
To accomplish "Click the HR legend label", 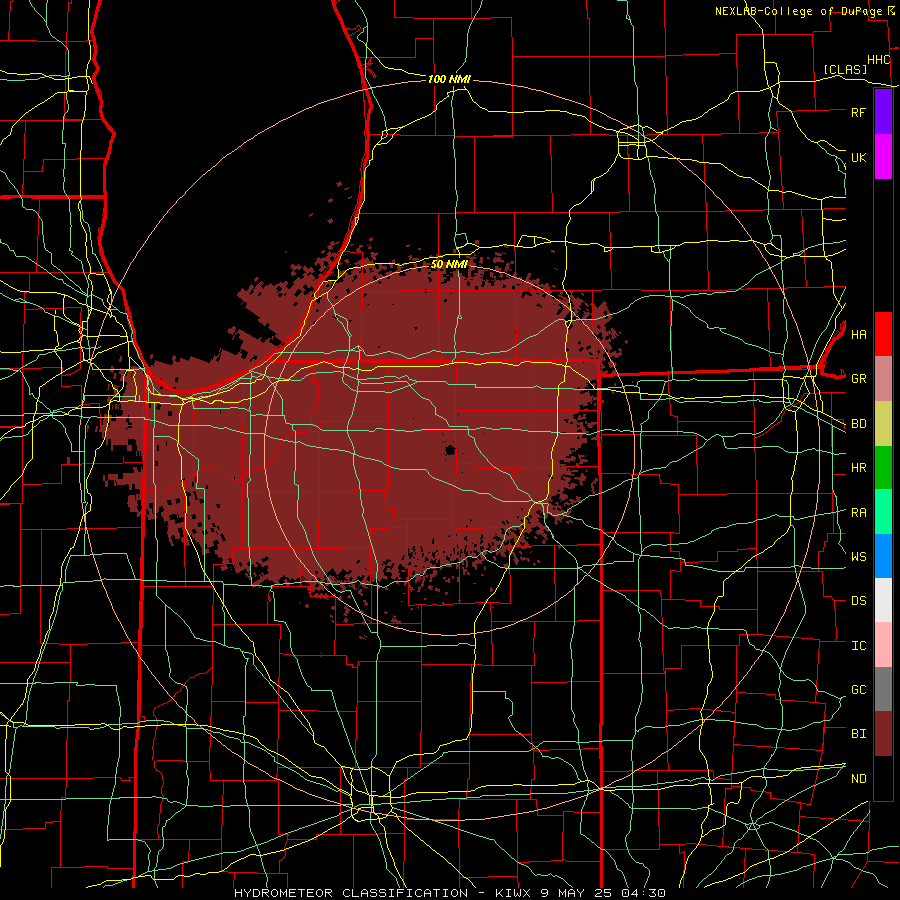I will point(858,468).
